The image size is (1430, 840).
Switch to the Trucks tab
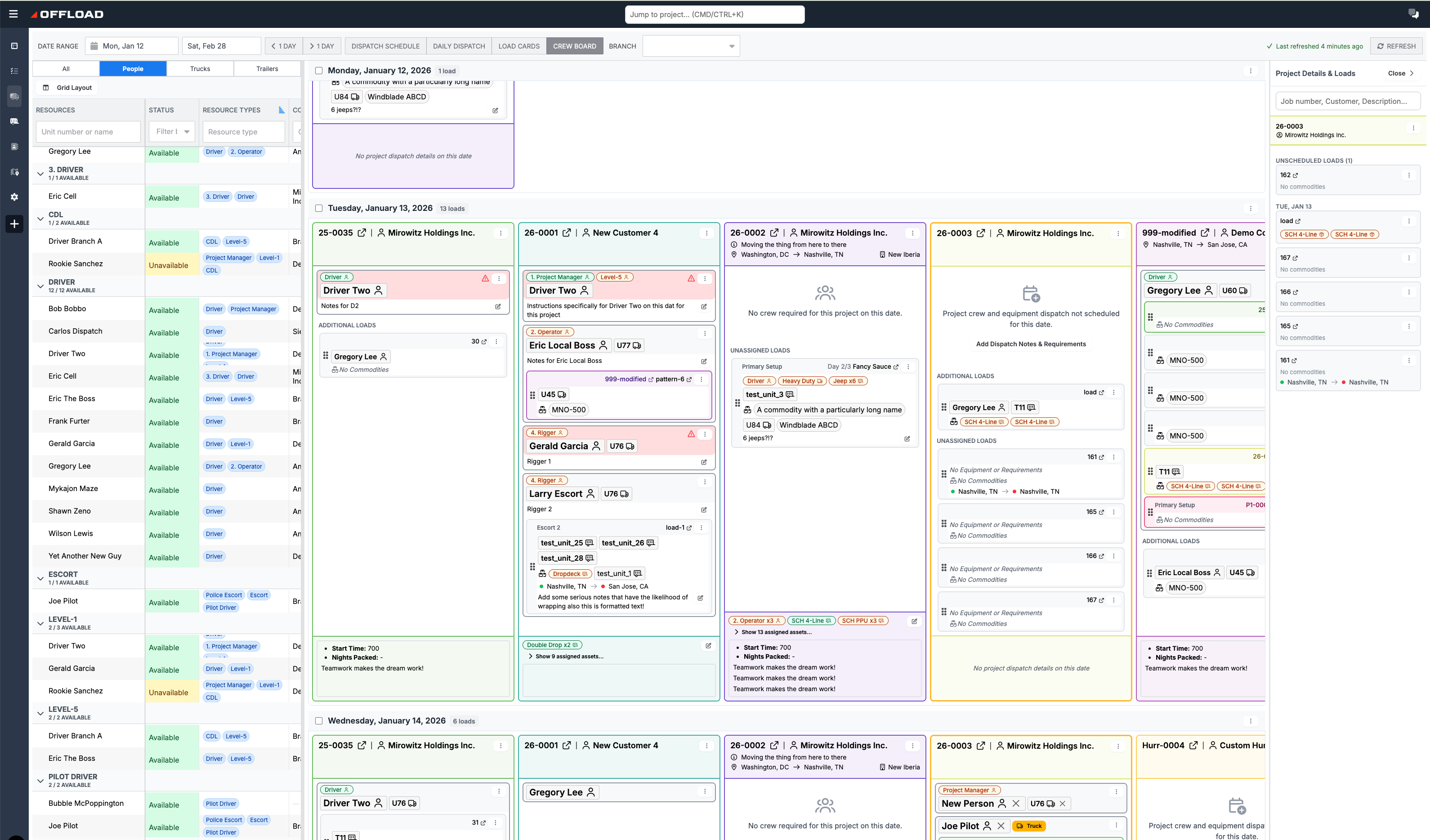(x=200, y=69)
